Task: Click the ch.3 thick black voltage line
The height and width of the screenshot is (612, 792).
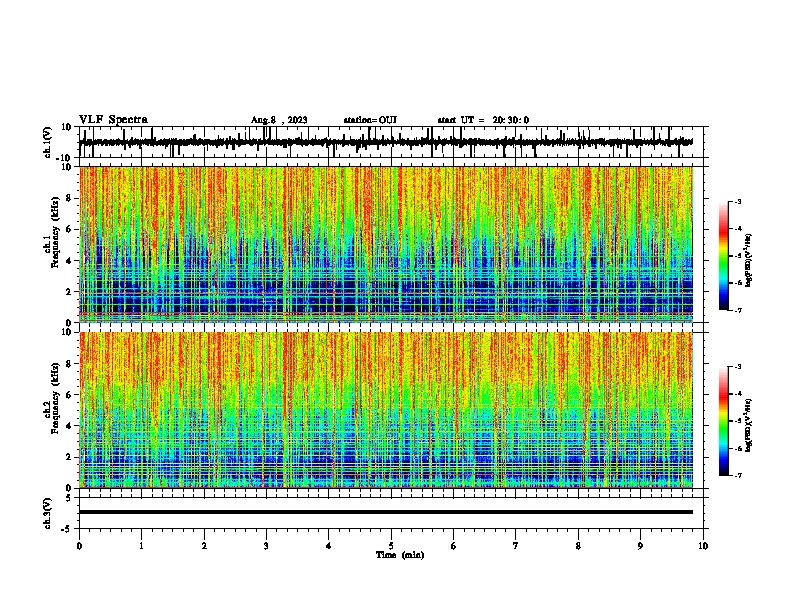Action: click(386, 512)
